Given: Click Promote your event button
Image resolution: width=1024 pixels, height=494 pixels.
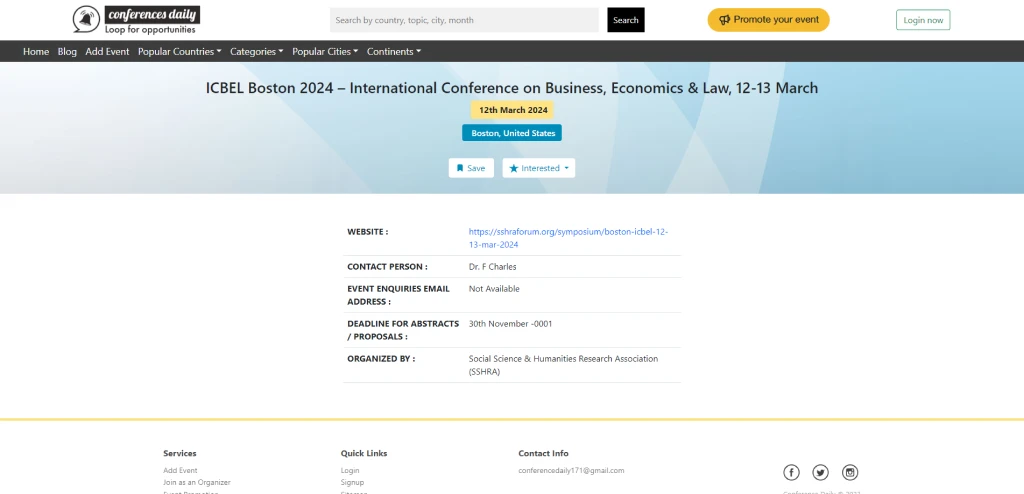Looking at the screenshot, I should [769, 20].
